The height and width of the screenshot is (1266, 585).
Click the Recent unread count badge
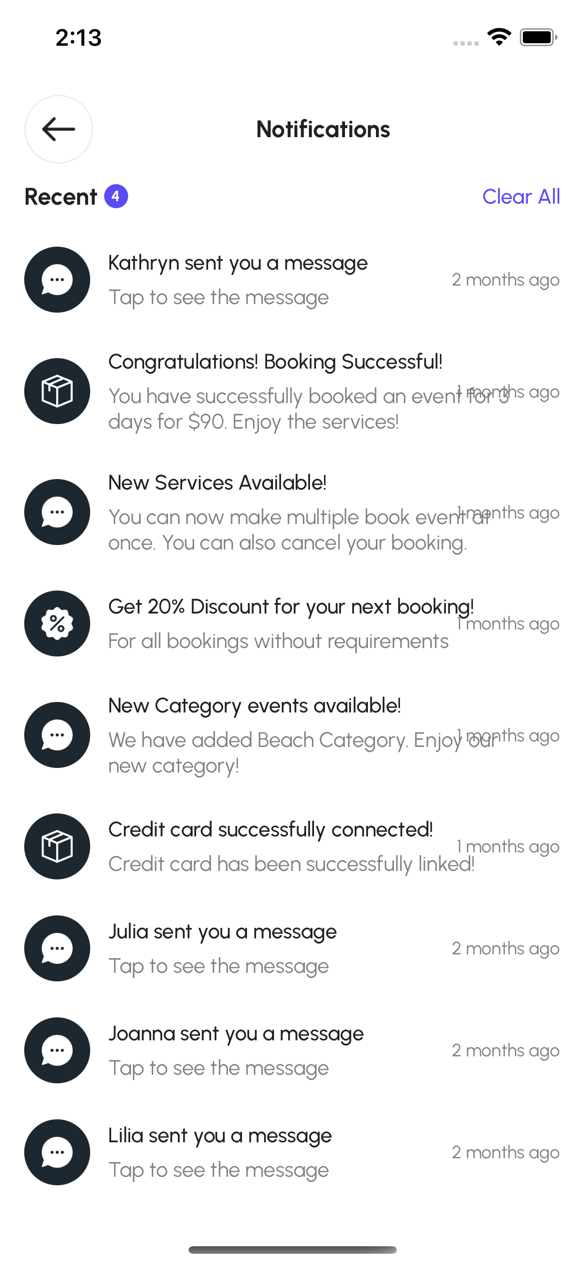point(116,196)
